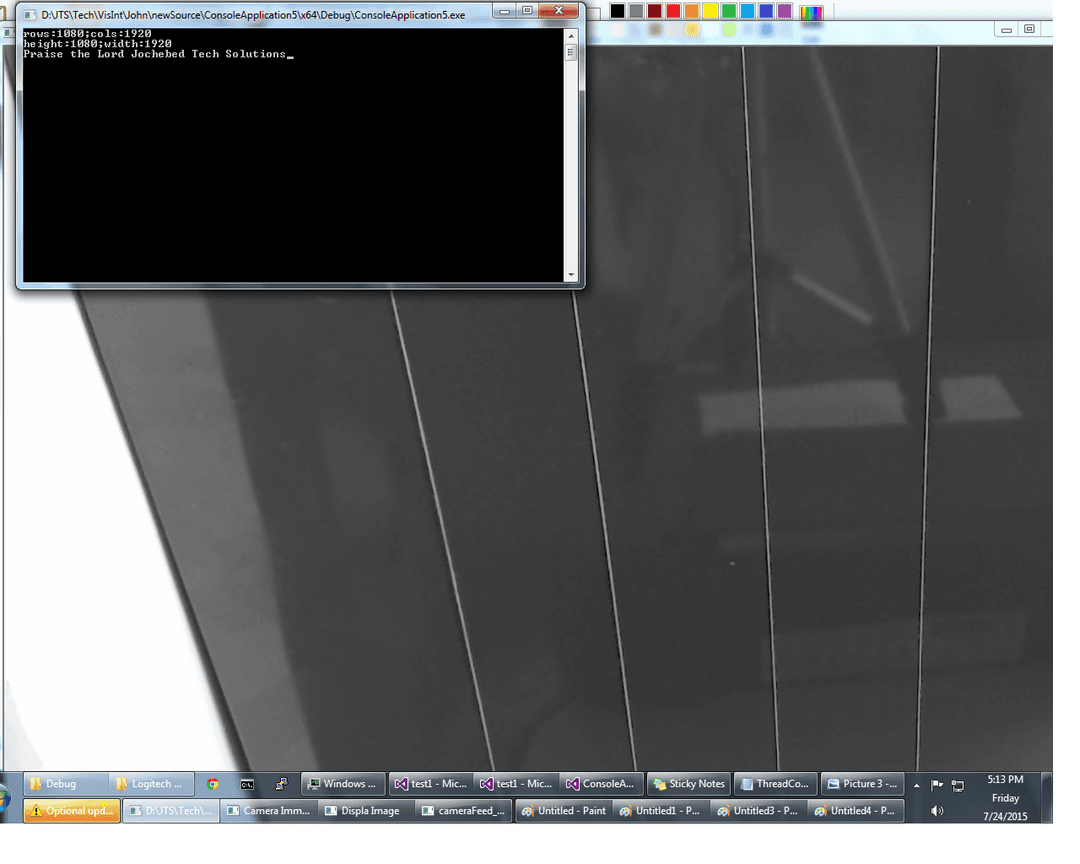This screenshot has width=1080, height=864.
Task: Select the light blue color swatch
Action: click(x=747, y=10)
